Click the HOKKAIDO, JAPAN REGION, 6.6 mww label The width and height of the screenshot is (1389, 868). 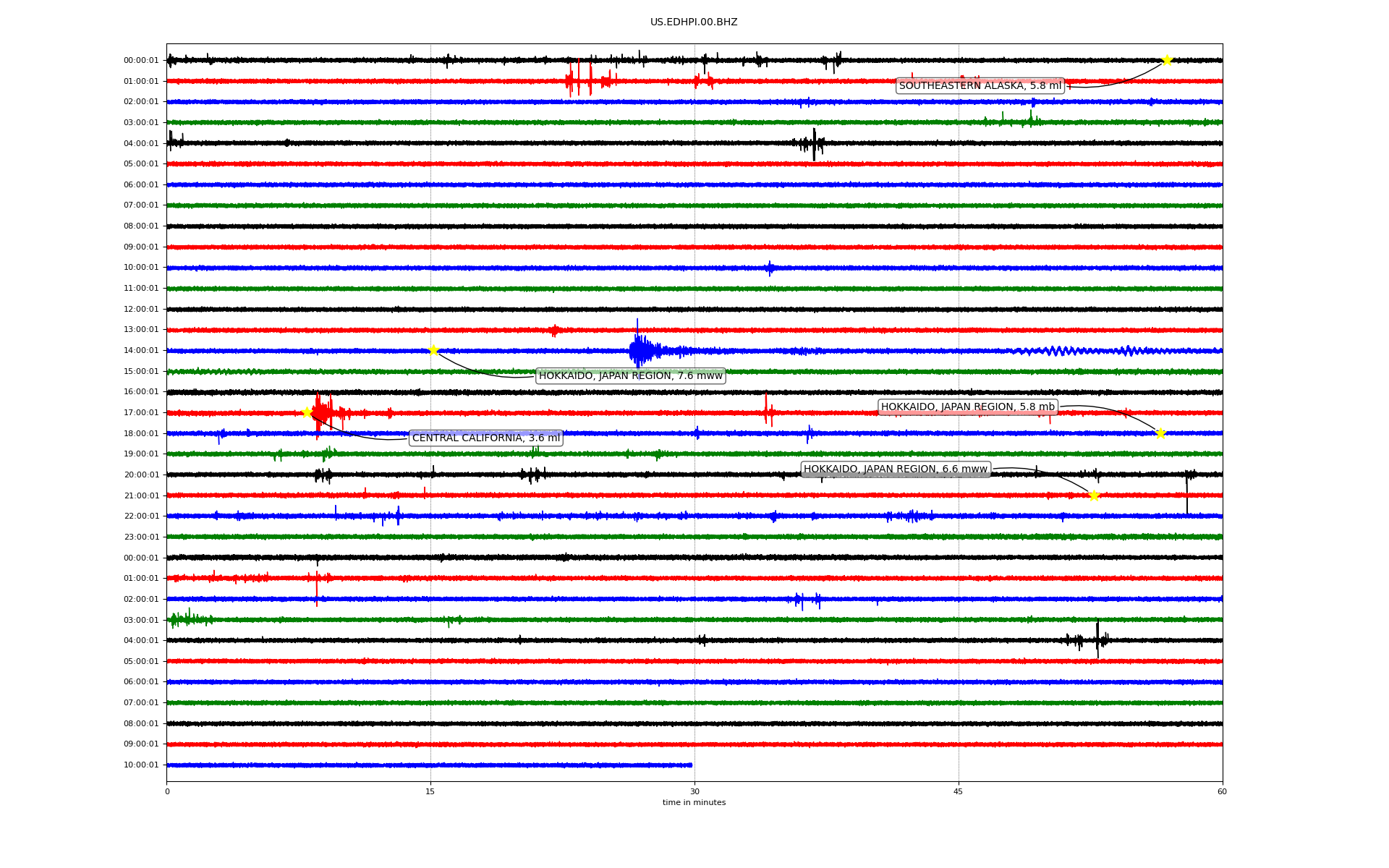[x=895, y=469]
